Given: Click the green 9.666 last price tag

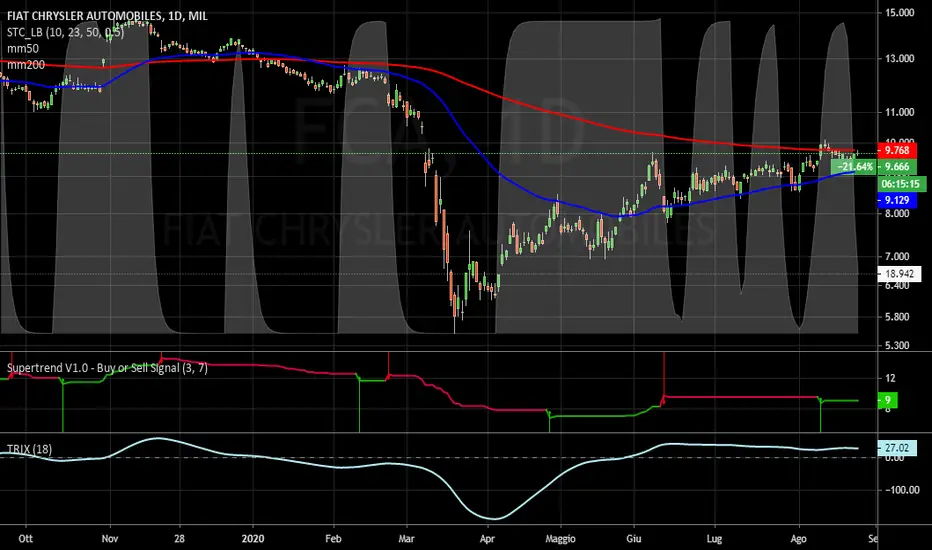Looking at the screenshot, I should (897, 166).
